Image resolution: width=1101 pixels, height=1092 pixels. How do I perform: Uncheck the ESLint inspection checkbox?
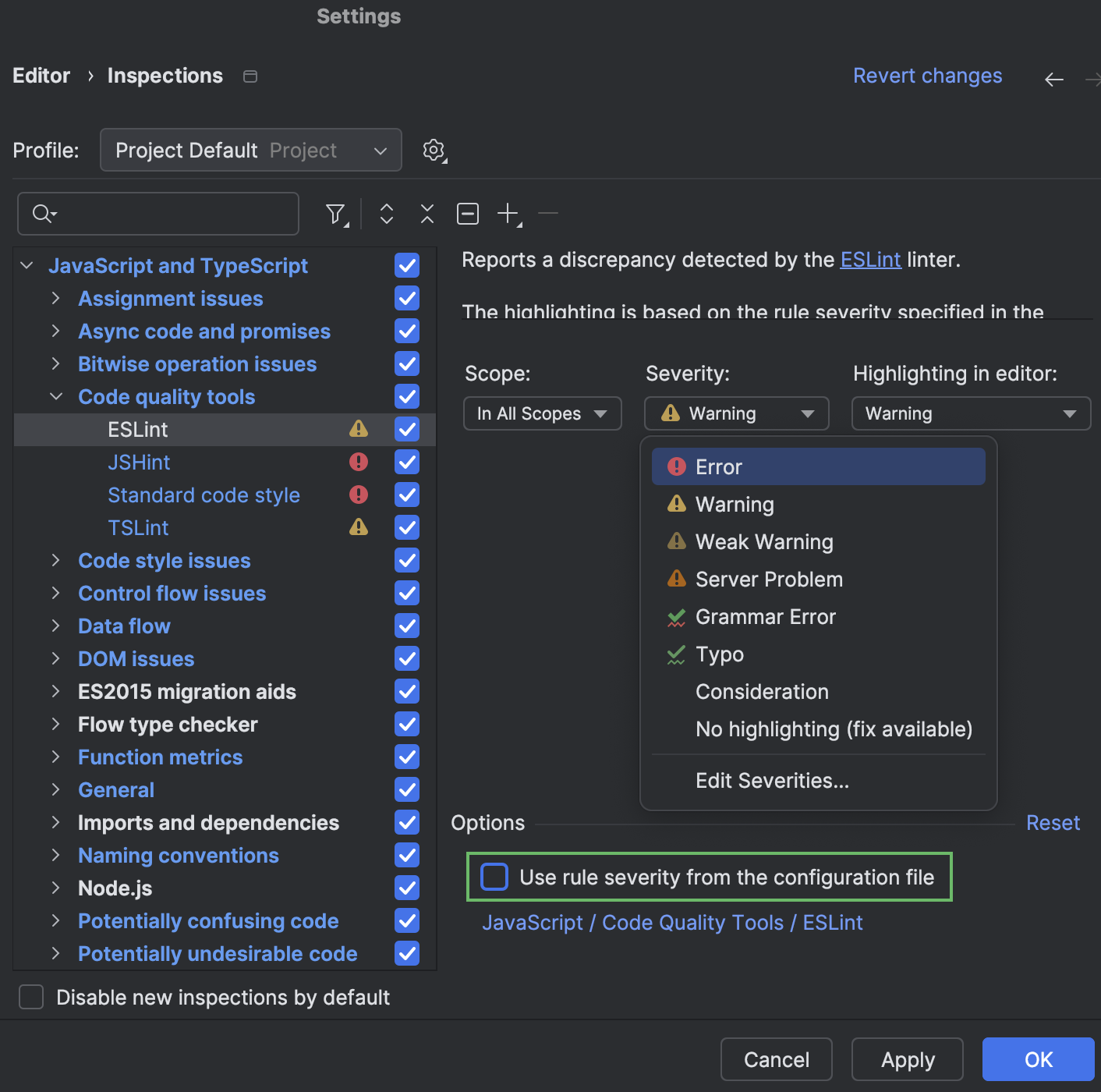406,429
